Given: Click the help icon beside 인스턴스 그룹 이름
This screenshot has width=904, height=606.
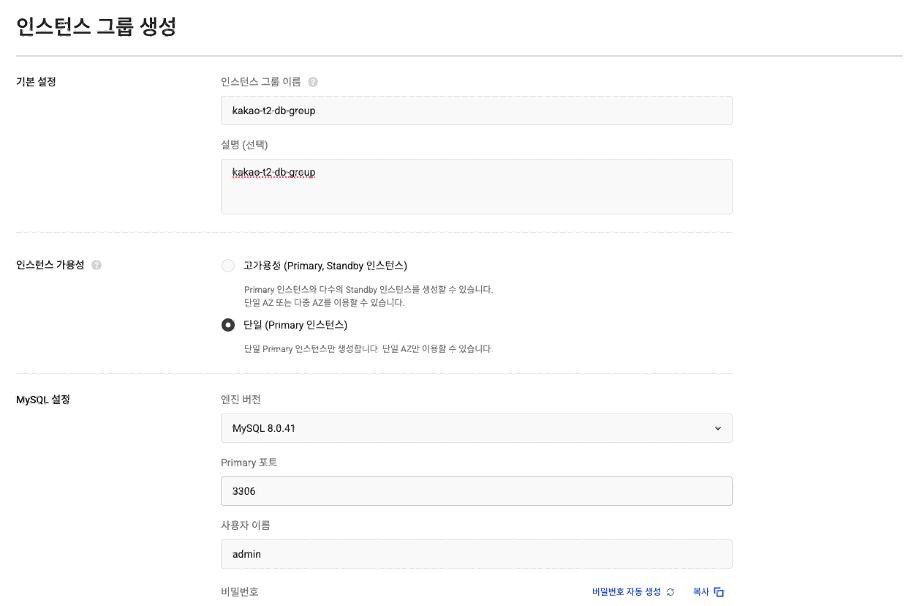Looking at the screenshot, I should click(313, 82).
